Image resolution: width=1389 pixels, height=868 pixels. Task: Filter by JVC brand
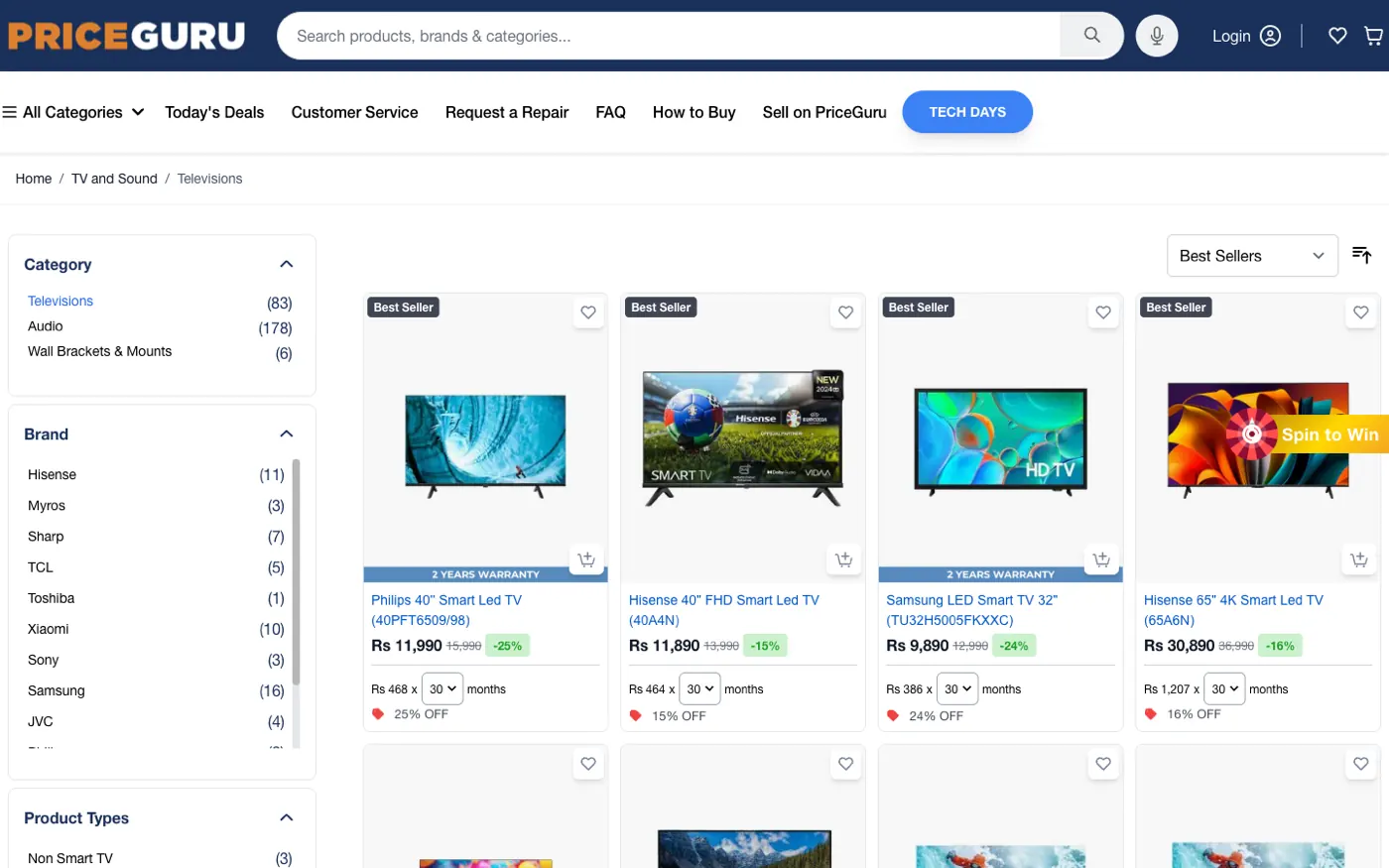(41, 721)
